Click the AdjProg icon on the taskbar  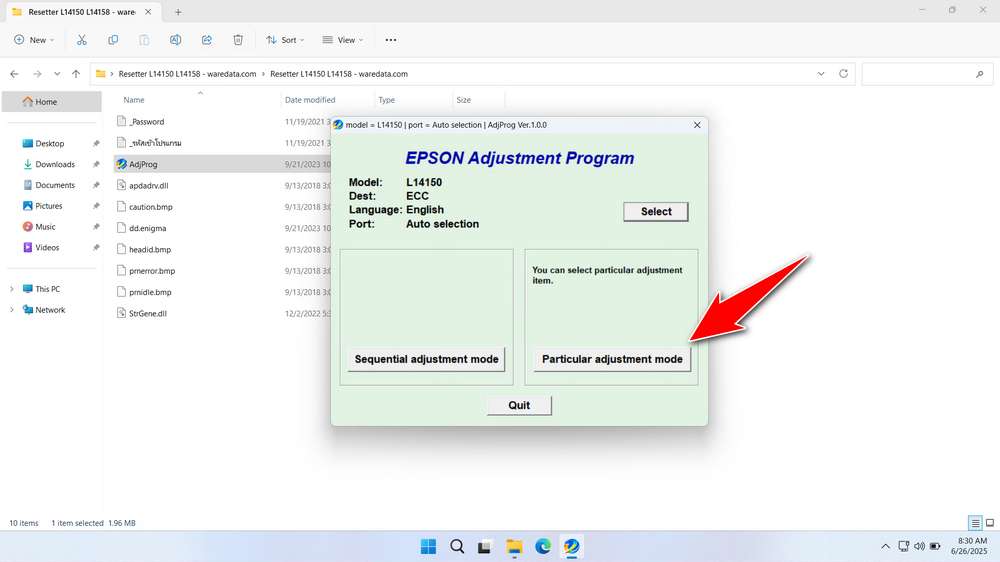coord(571,547)
